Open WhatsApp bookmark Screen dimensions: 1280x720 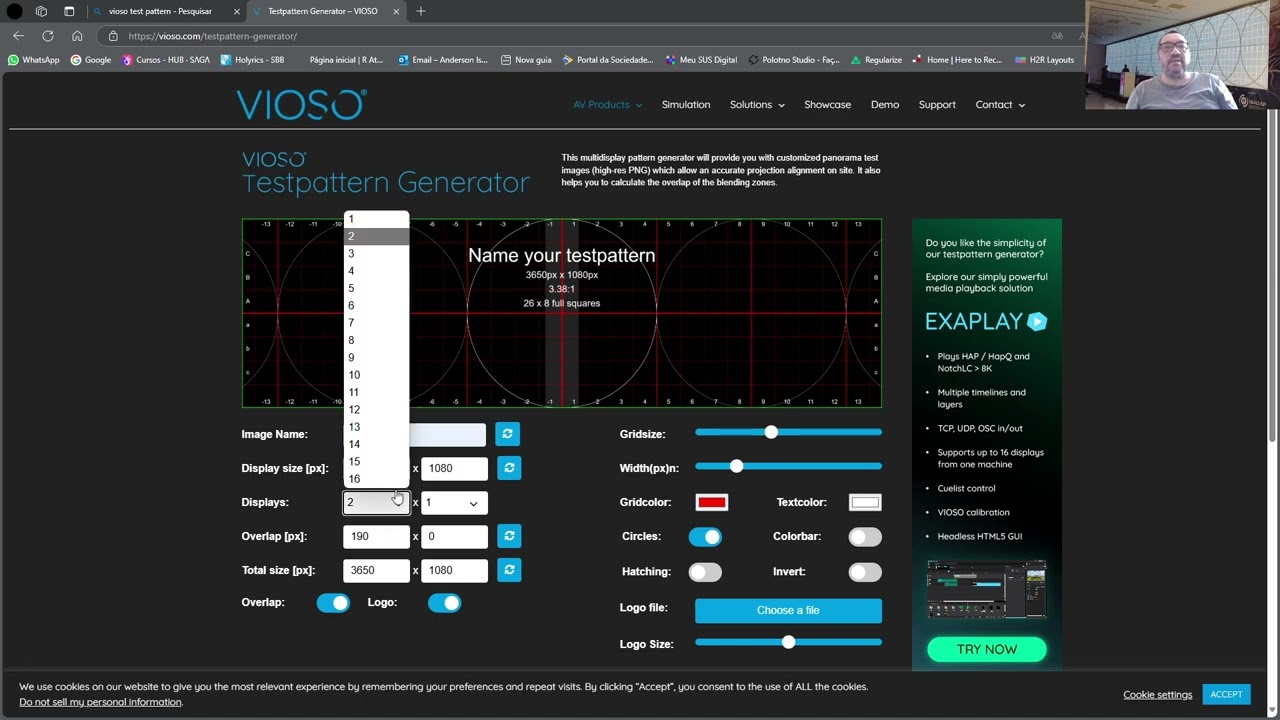pos(33,60)
